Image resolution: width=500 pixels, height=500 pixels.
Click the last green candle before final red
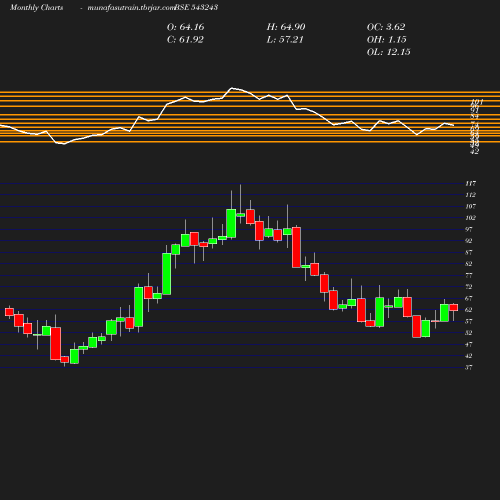tap(444, 313)
